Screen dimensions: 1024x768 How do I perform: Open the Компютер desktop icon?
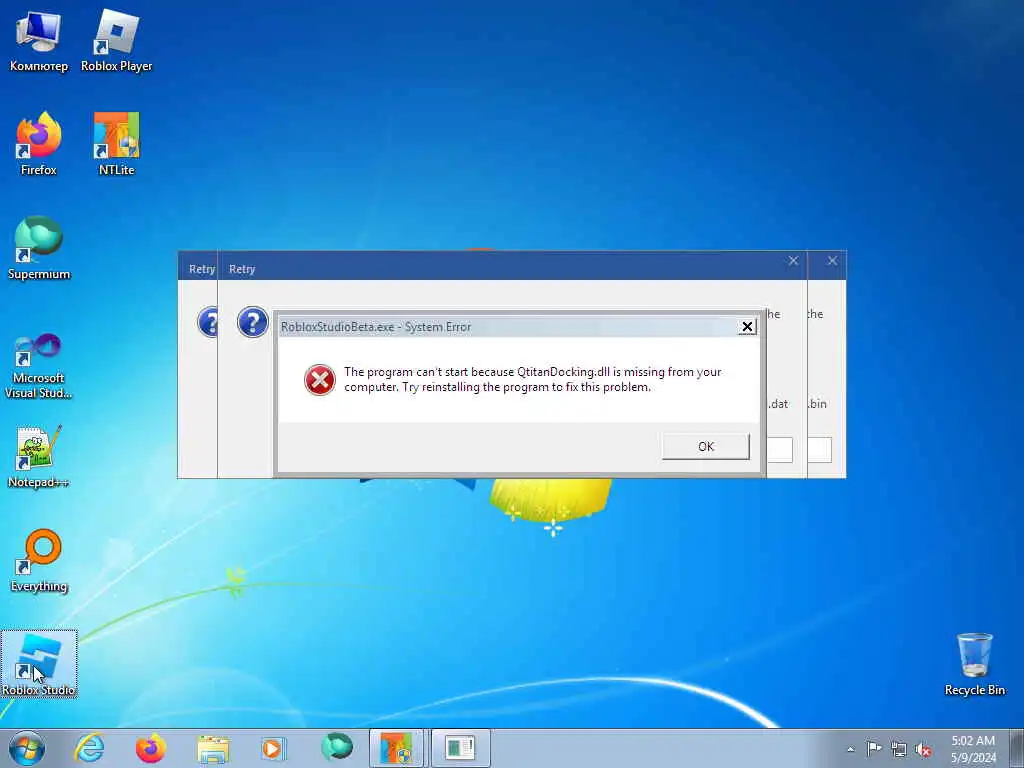pos(39,42)
